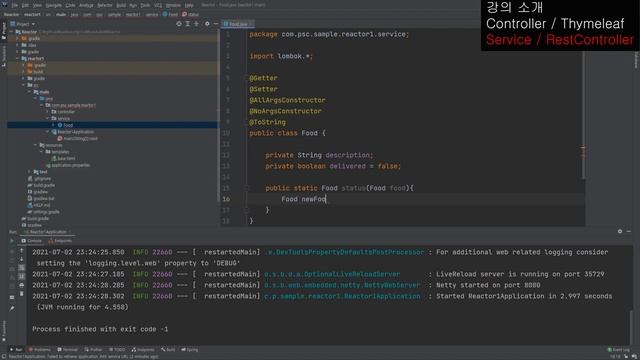Select gradlew.bat file in project tree
The width and height of the screenshot is (640, 360).
[x=41, y=198]
